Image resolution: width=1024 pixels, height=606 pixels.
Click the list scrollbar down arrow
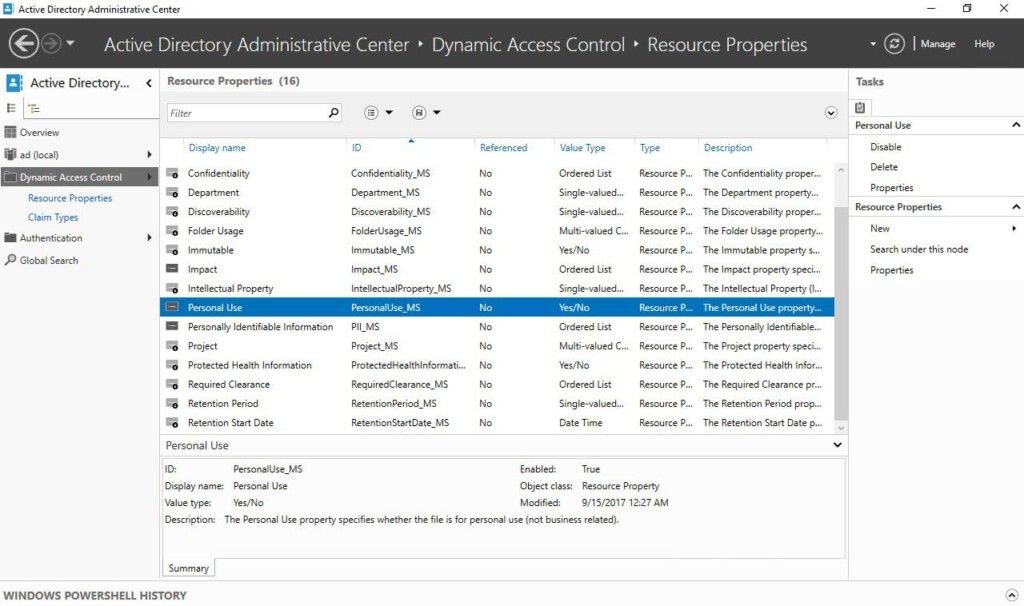click(x=841, y=428)
